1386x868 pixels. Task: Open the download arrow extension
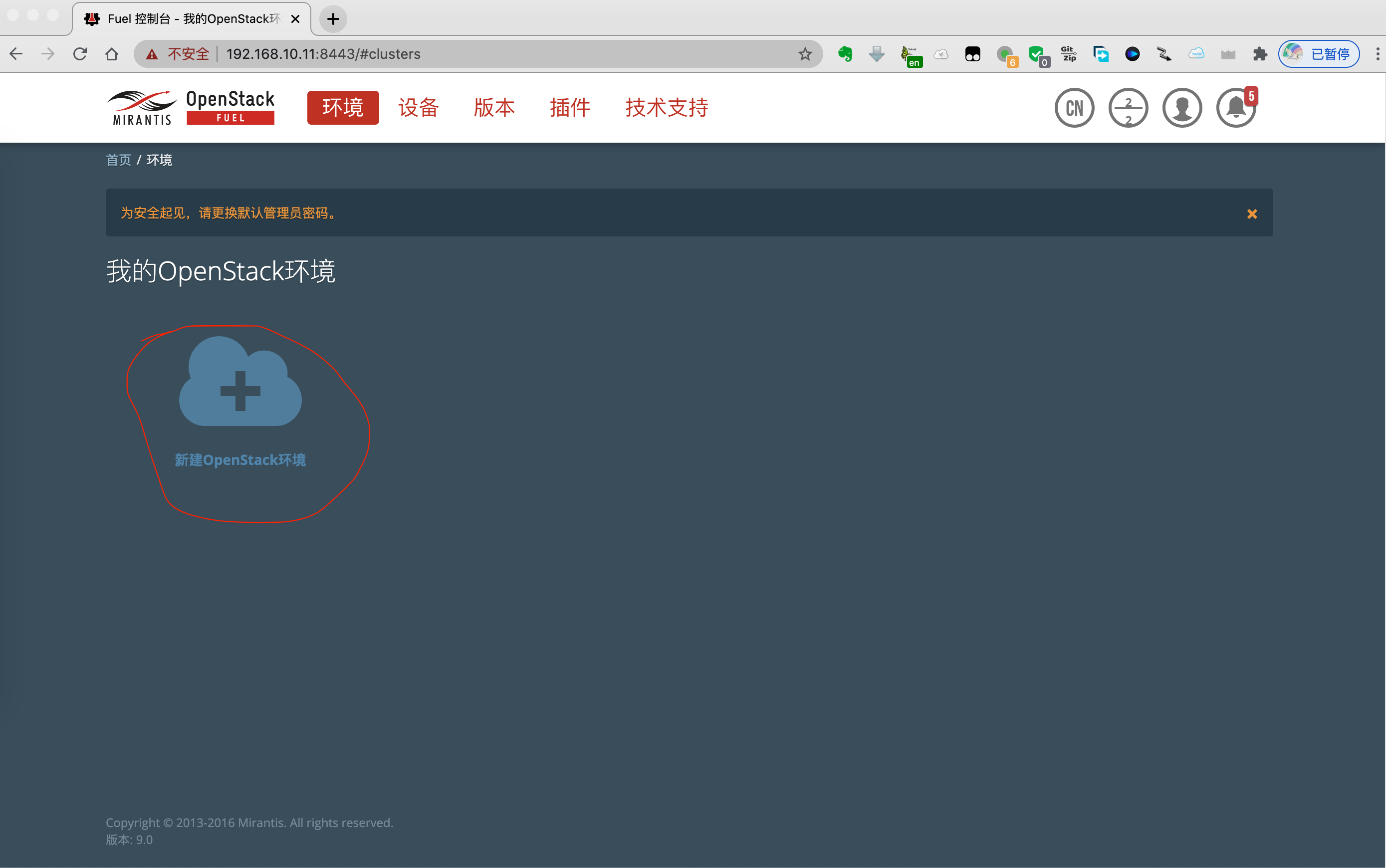click(877, 54)
